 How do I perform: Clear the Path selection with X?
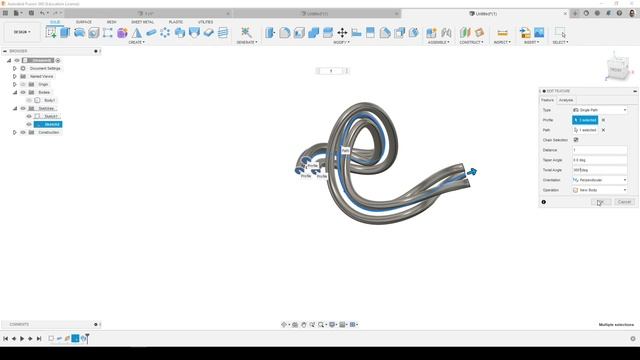tap(603, 130)
